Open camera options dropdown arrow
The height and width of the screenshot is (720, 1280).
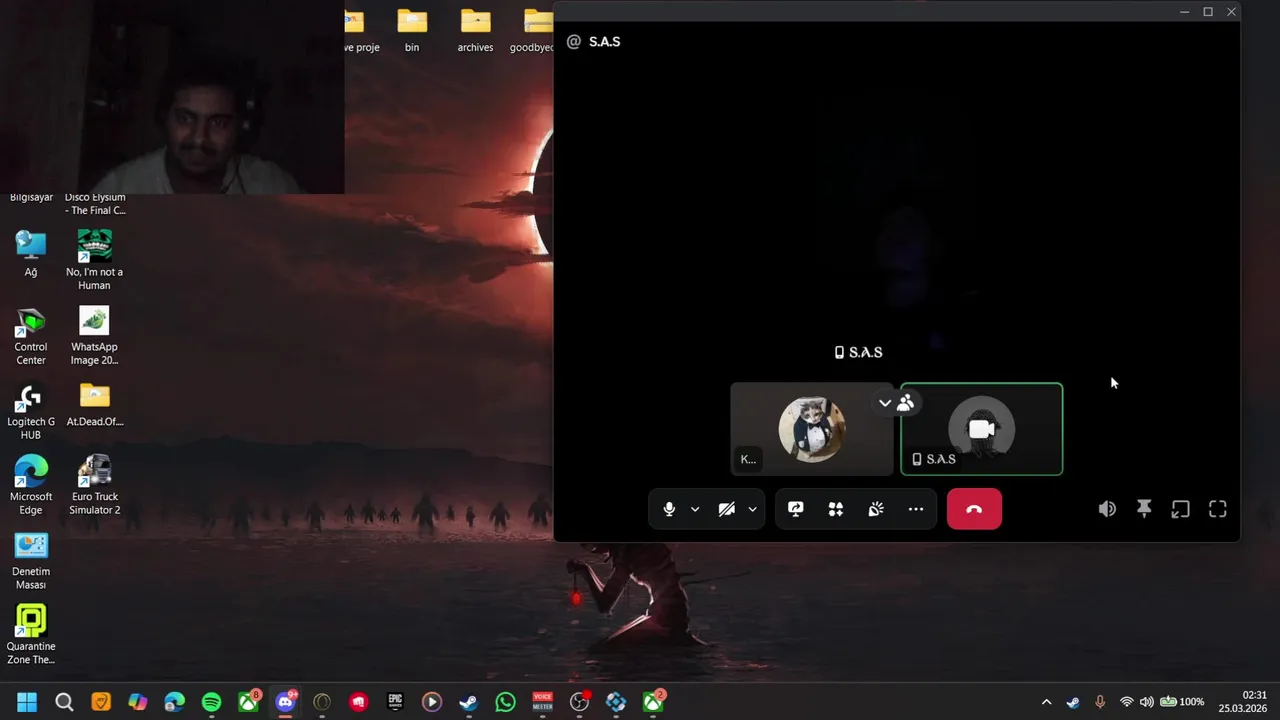752,509
